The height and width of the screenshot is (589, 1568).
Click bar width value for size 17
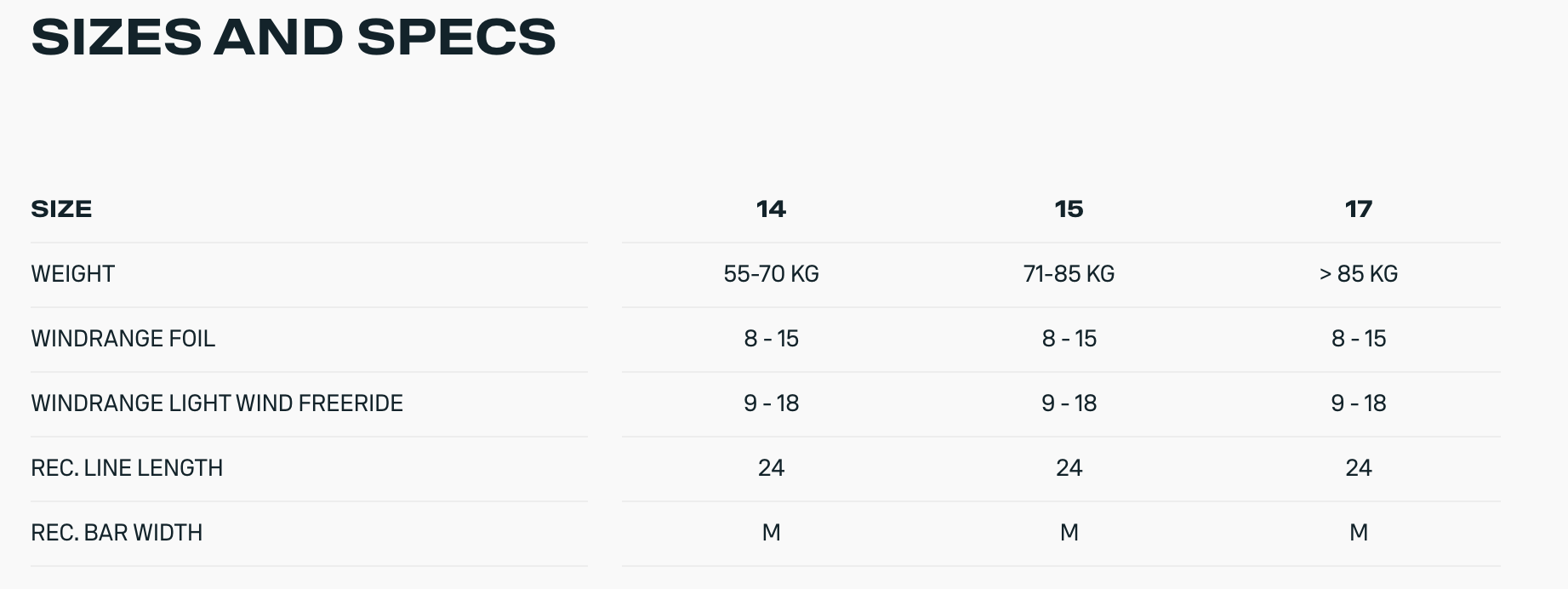[x=1358, y=533]
